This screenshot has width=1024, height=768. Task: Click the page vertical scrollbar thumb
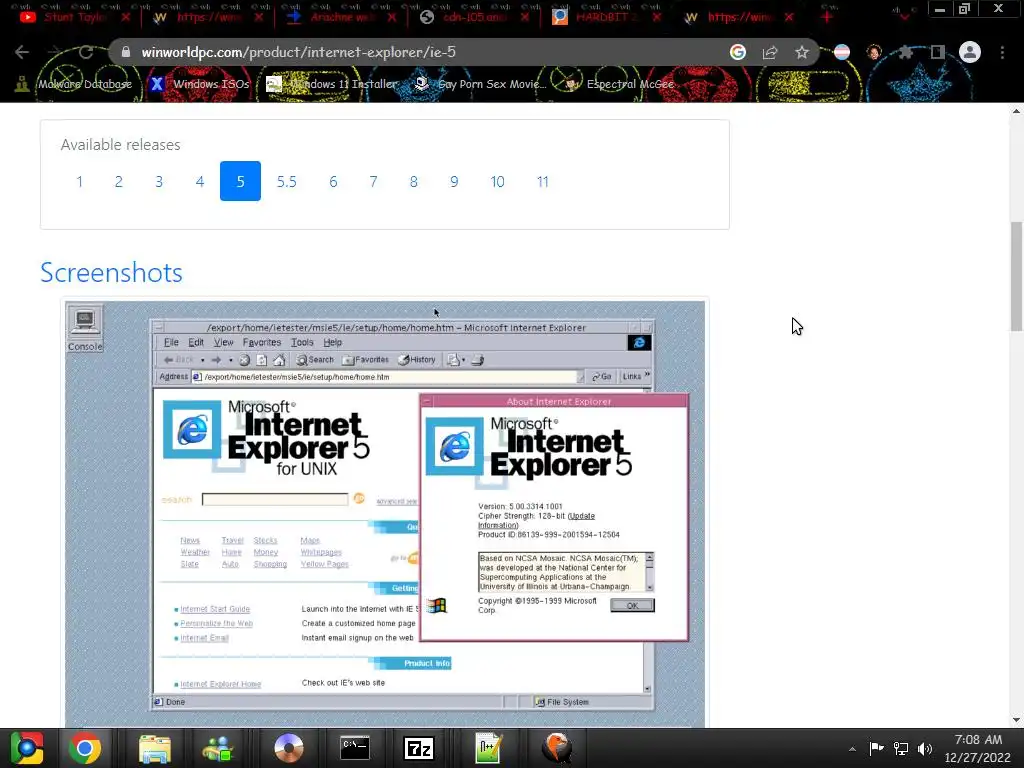1016,276
